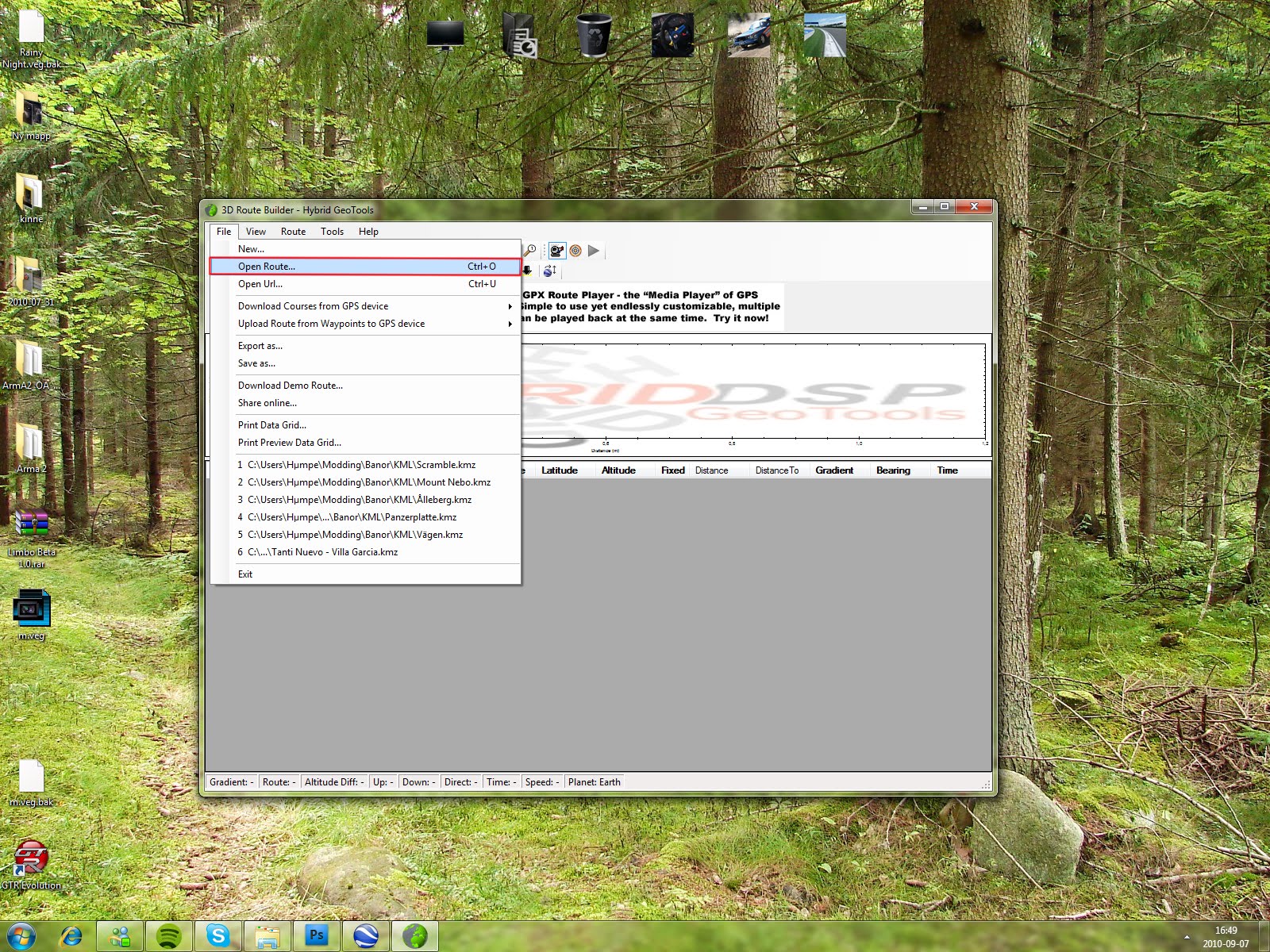
Task: Launch the GTR Evolution desktop shortcut
Action: point(31,865)
